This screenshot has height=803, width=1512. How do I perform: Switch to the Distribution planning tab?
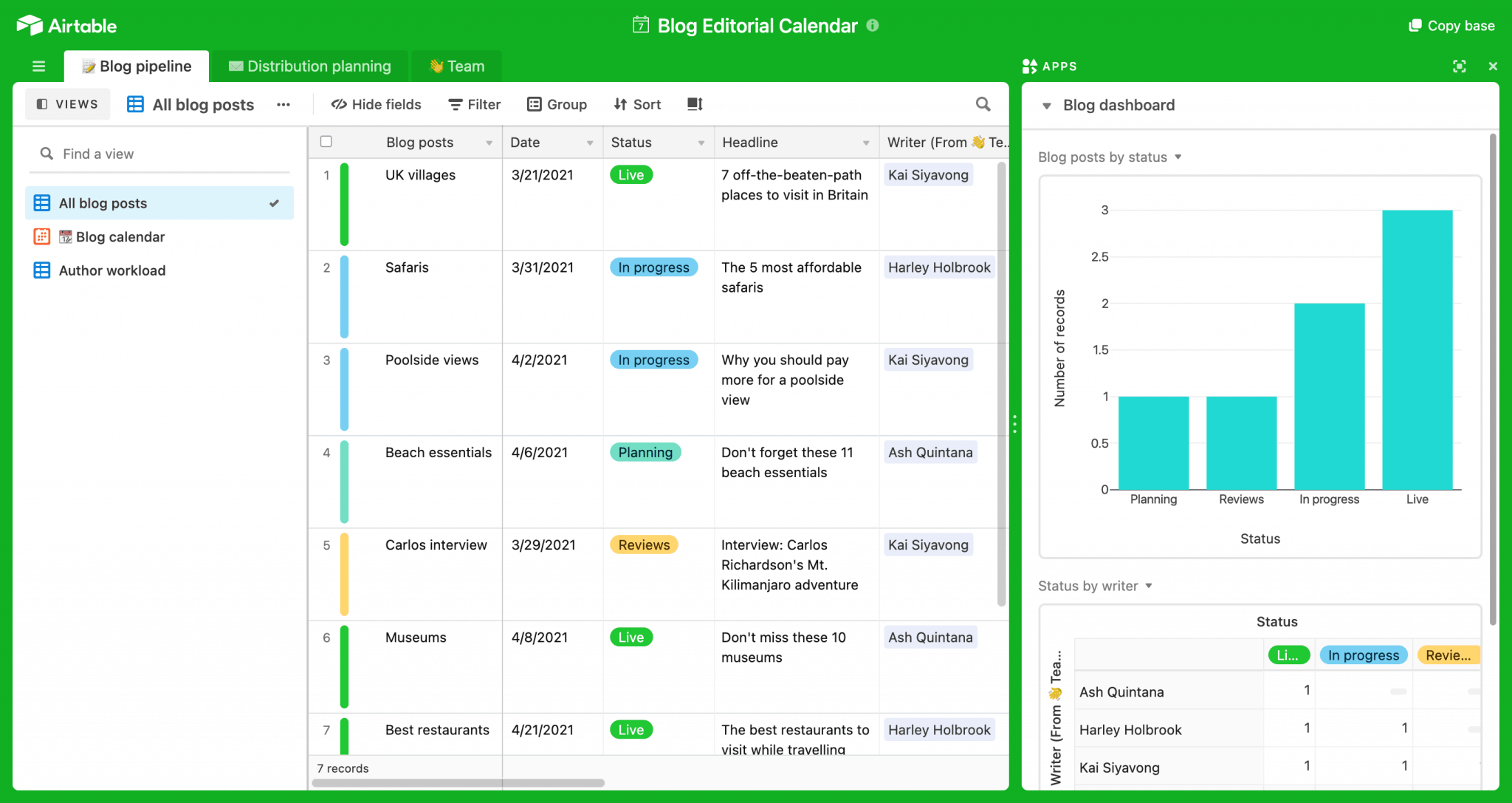[309, 66]
